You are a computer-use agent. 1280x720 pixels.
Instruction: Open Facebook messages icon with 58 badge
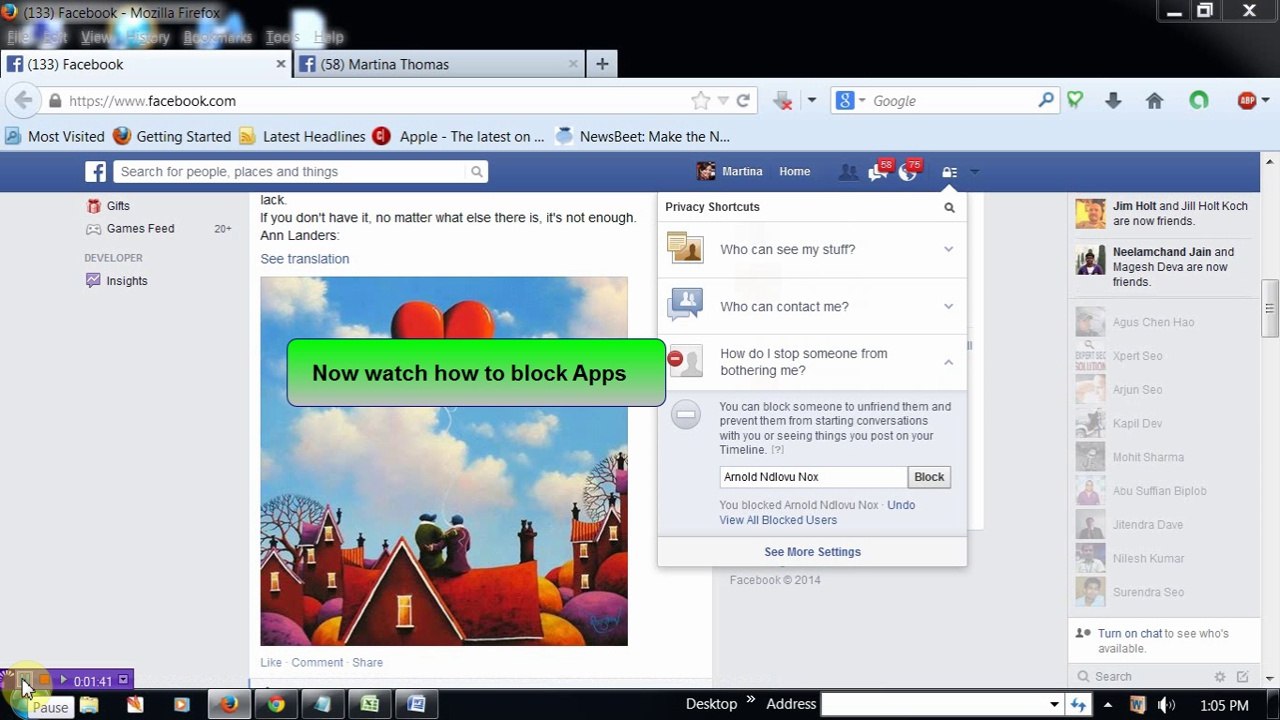(878, 172)
